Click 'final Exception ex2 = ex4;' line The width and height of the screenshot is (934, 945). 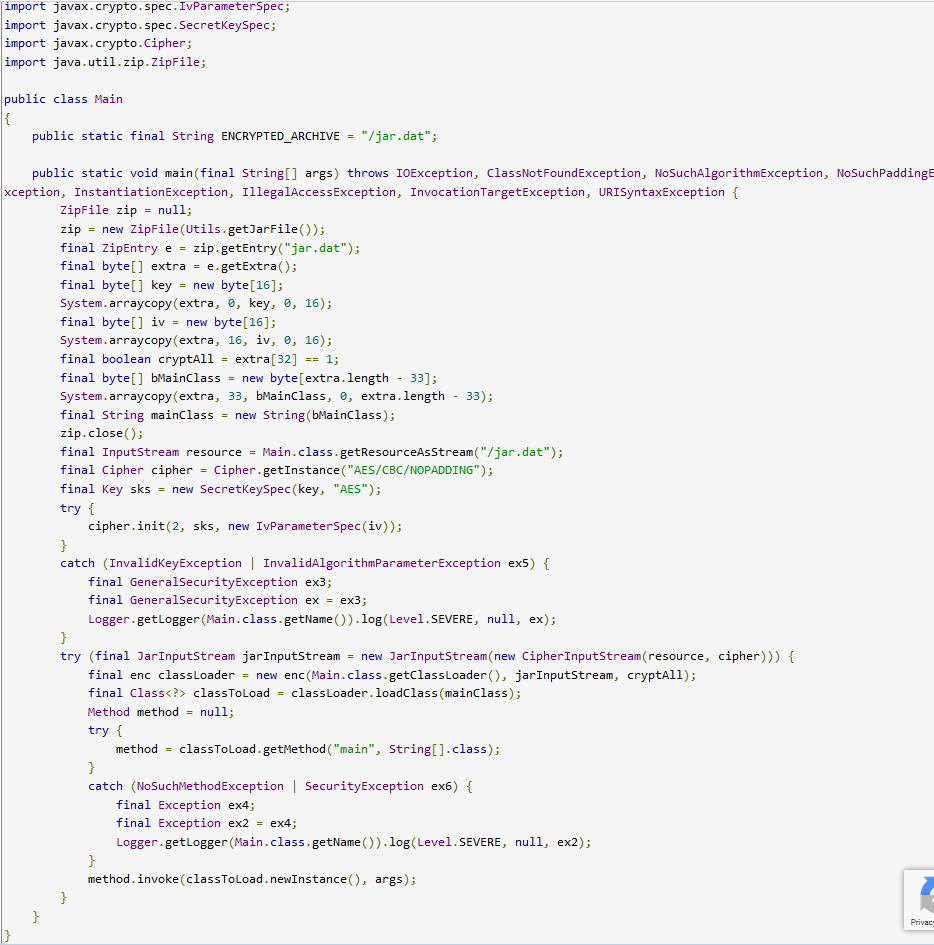pos(206,823)
